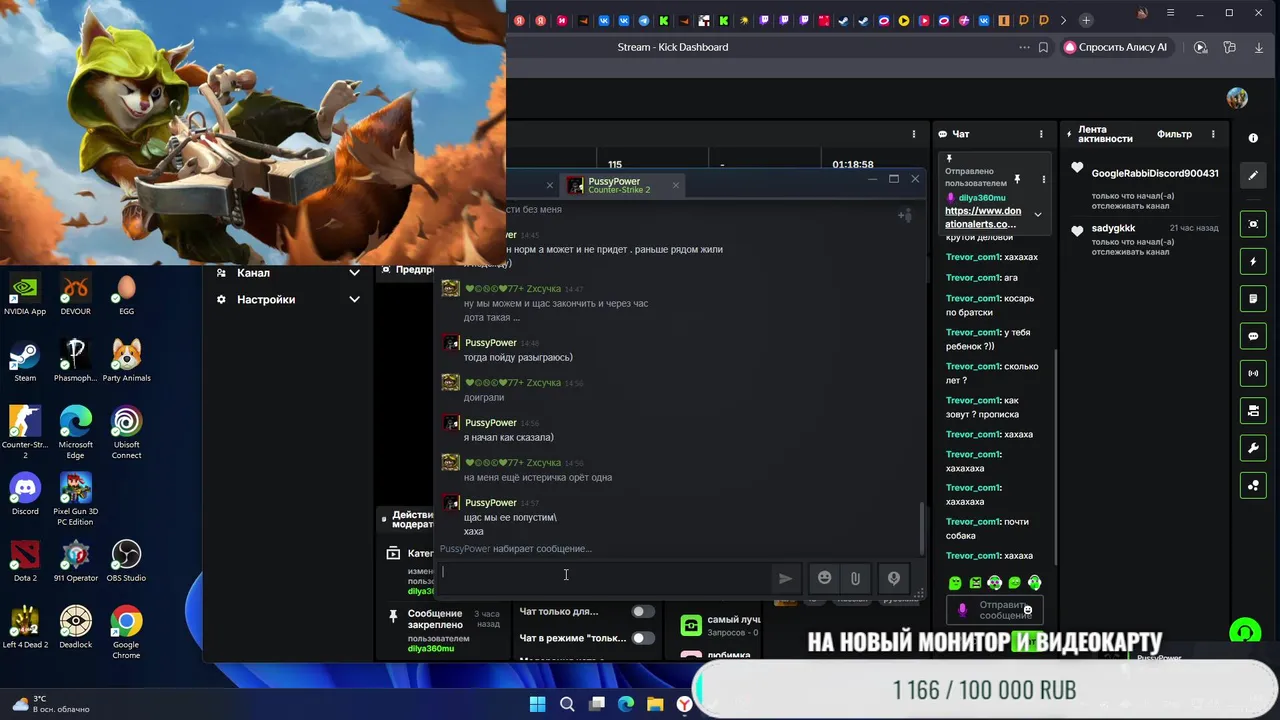The image size is (1280, 720).
Task: Open OBS Studio desktop shortcut
Action: click(x=126, y=560)
